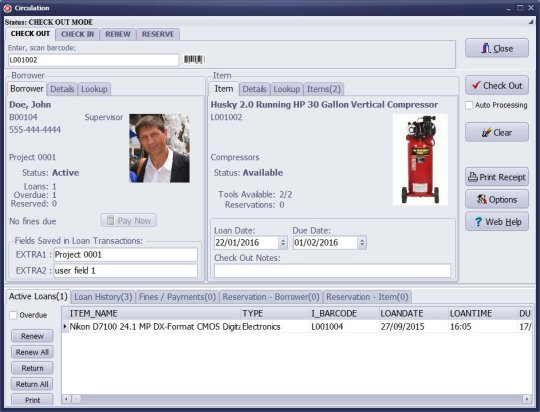Open the Reservation - Borrower(0) tab
The width and height of the screenshot is (540, 412).
click(x=271, y=297)
